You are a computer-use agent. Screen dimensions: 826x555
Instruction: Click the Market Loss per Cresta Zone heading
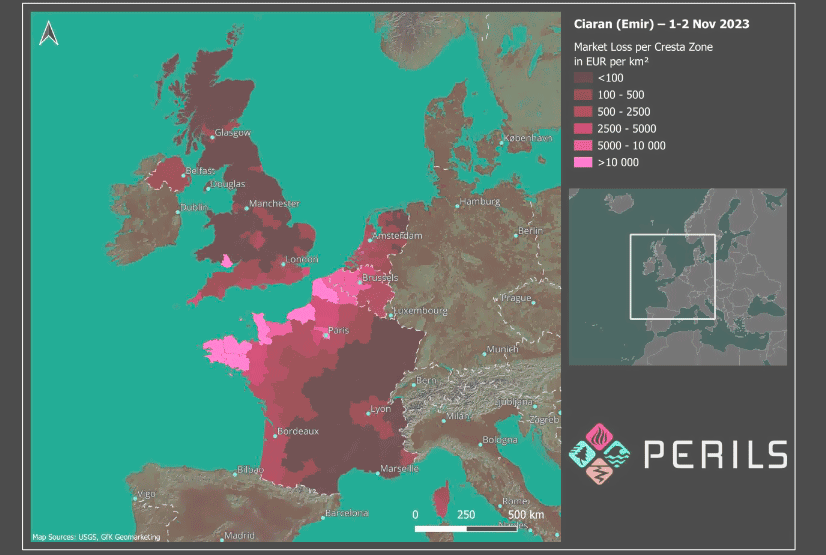pos(643,47)
